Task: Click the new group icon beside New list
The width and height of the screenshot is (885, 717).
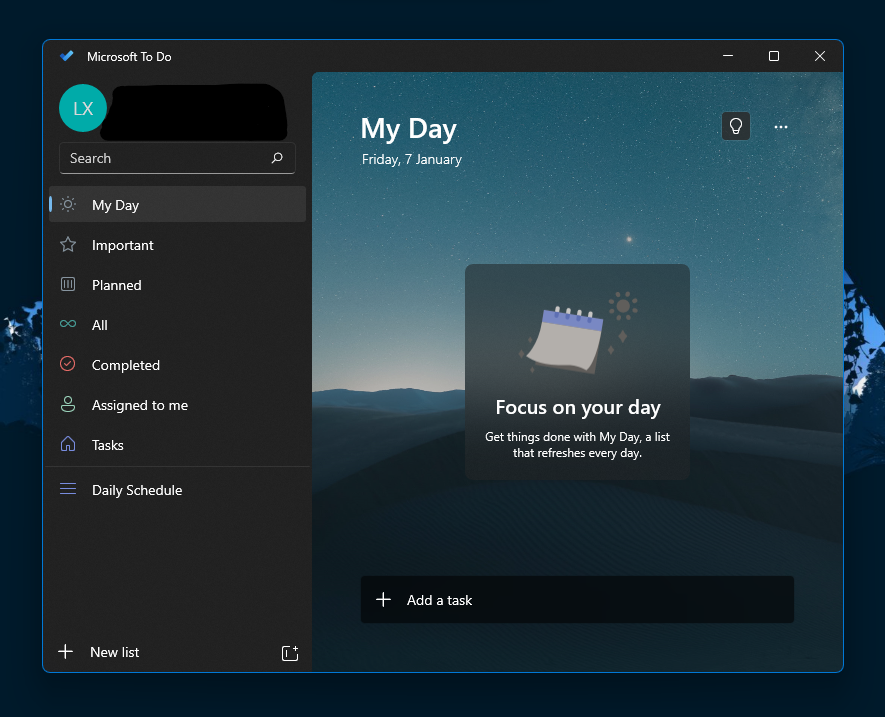Action: 290,653
